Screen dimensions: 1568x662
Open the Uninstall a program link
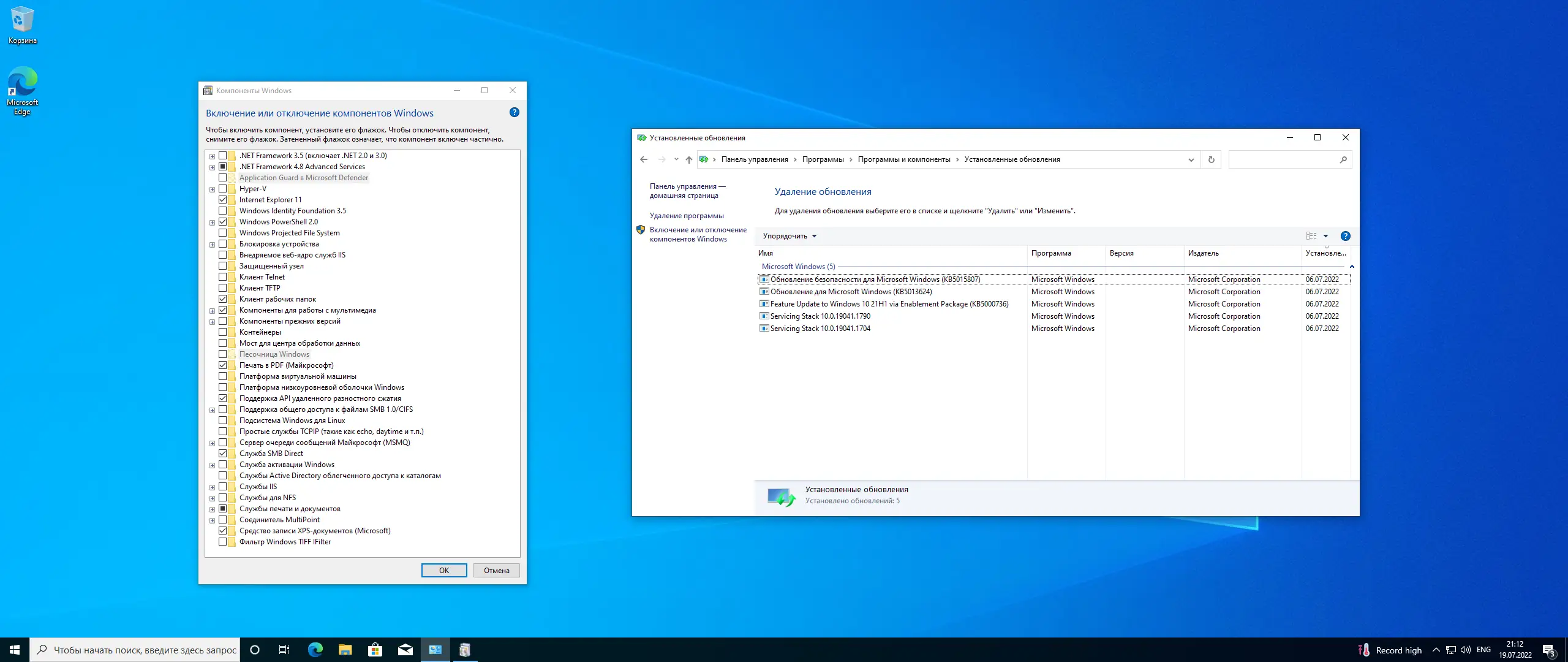(x=687, y=216)
